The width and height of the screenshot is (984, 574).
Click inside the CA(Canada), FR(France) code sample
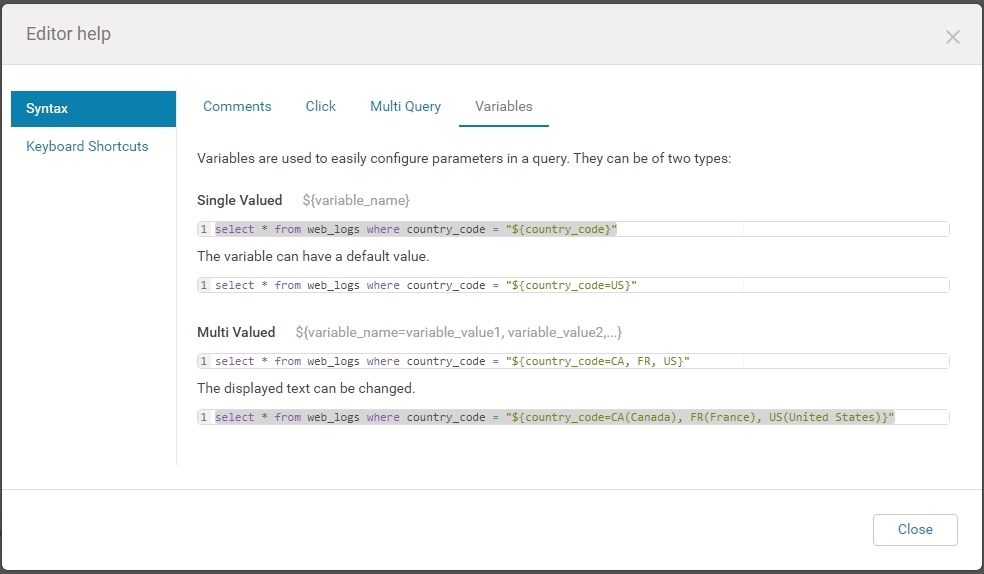click(x=573, y=417)
